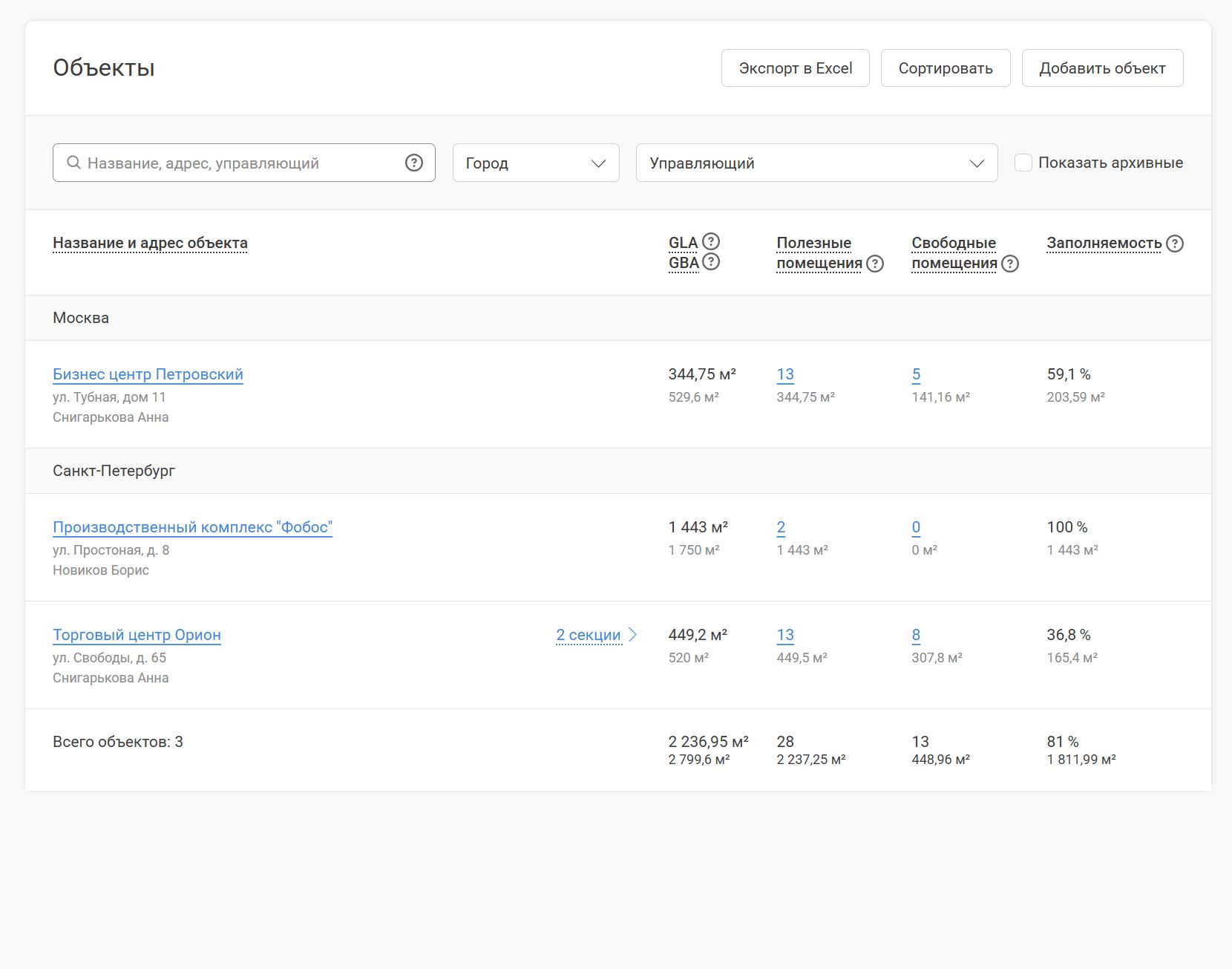
Task: Click the help icon inside search field
Action: tap(414, 163)
